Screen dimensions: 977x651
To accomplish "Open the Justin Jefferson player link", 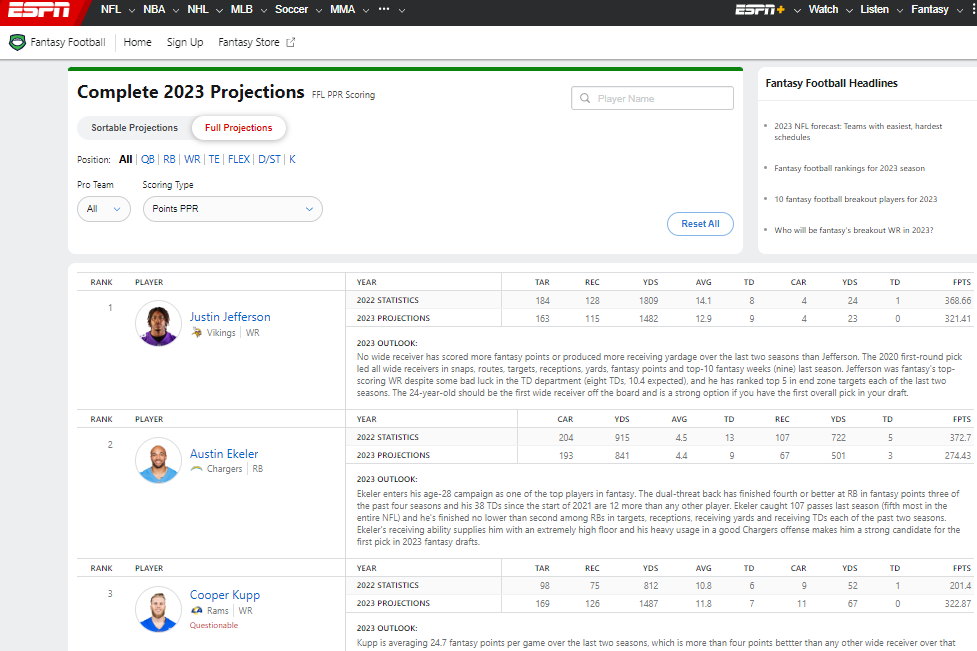I will point(230,316).
